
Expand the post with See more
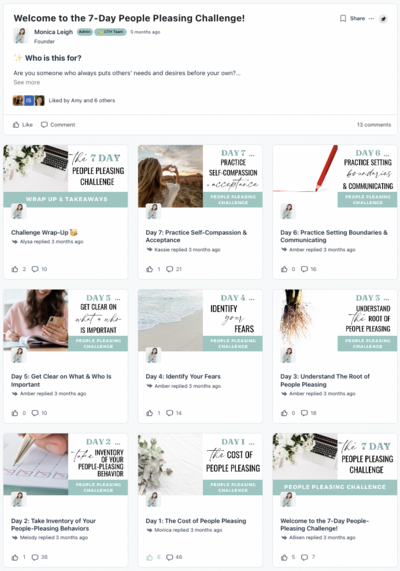tap(27, 82)
